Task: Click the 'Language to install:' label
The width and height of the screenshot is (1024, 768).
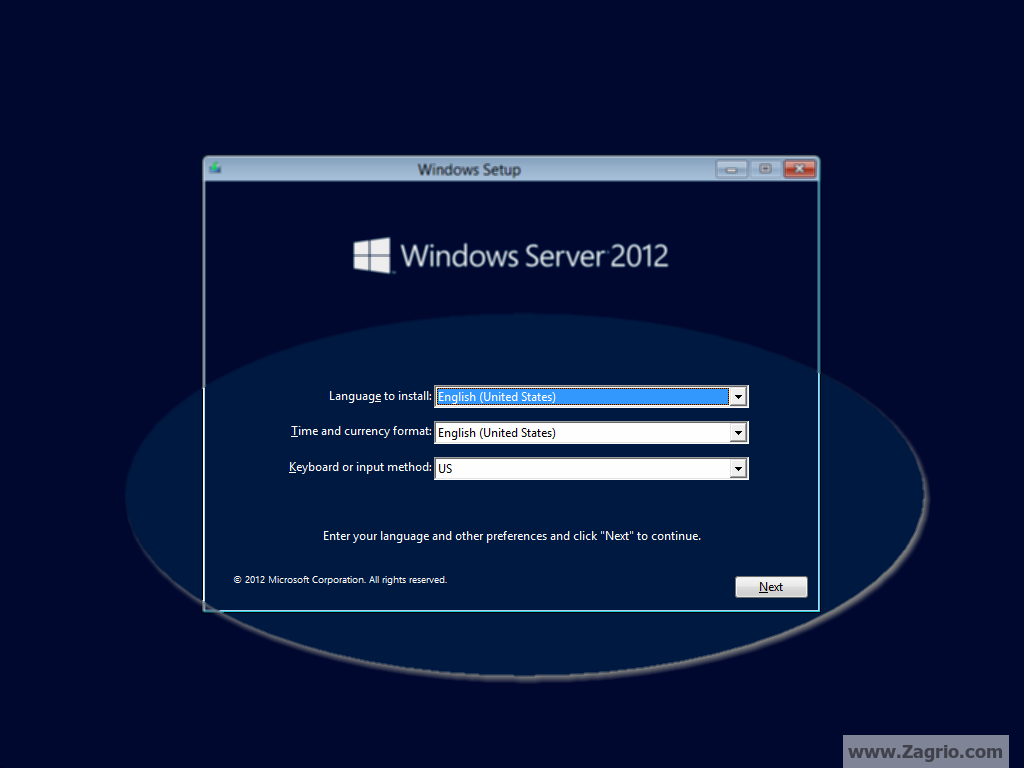Action: pyautogui.click(x=380, y=396)
